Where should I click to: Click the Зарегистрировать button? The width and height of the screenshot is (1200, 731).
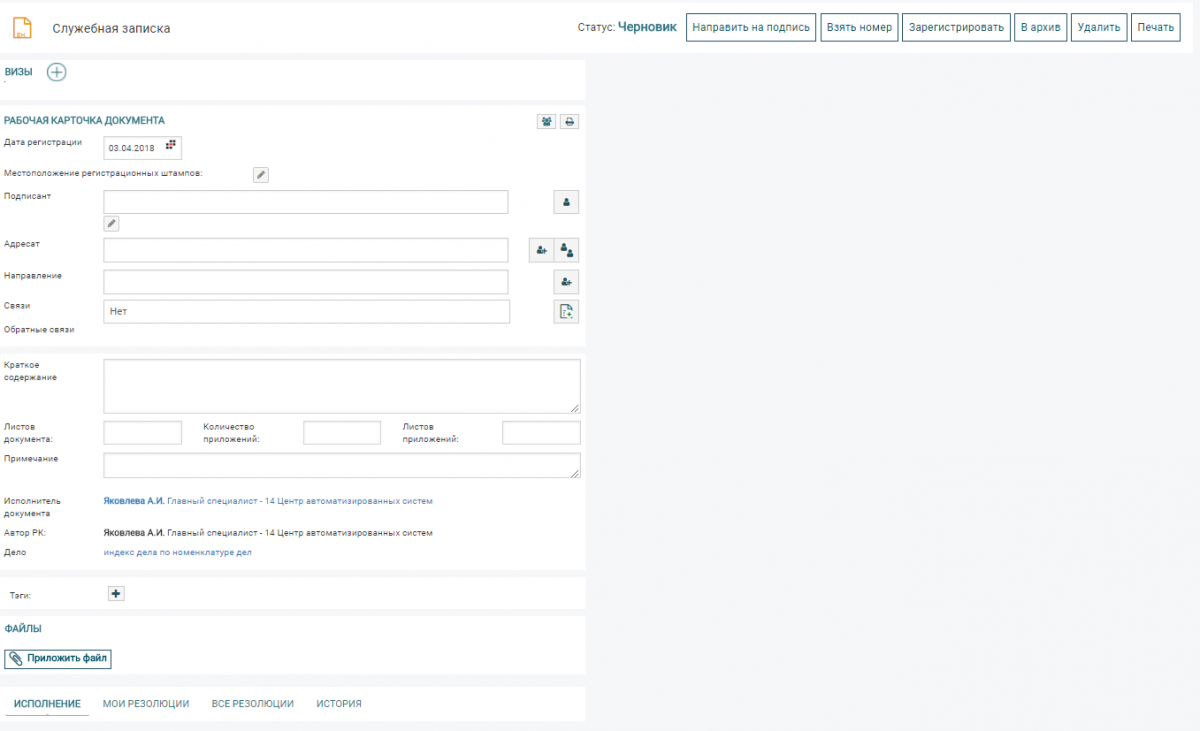(955, 27)
